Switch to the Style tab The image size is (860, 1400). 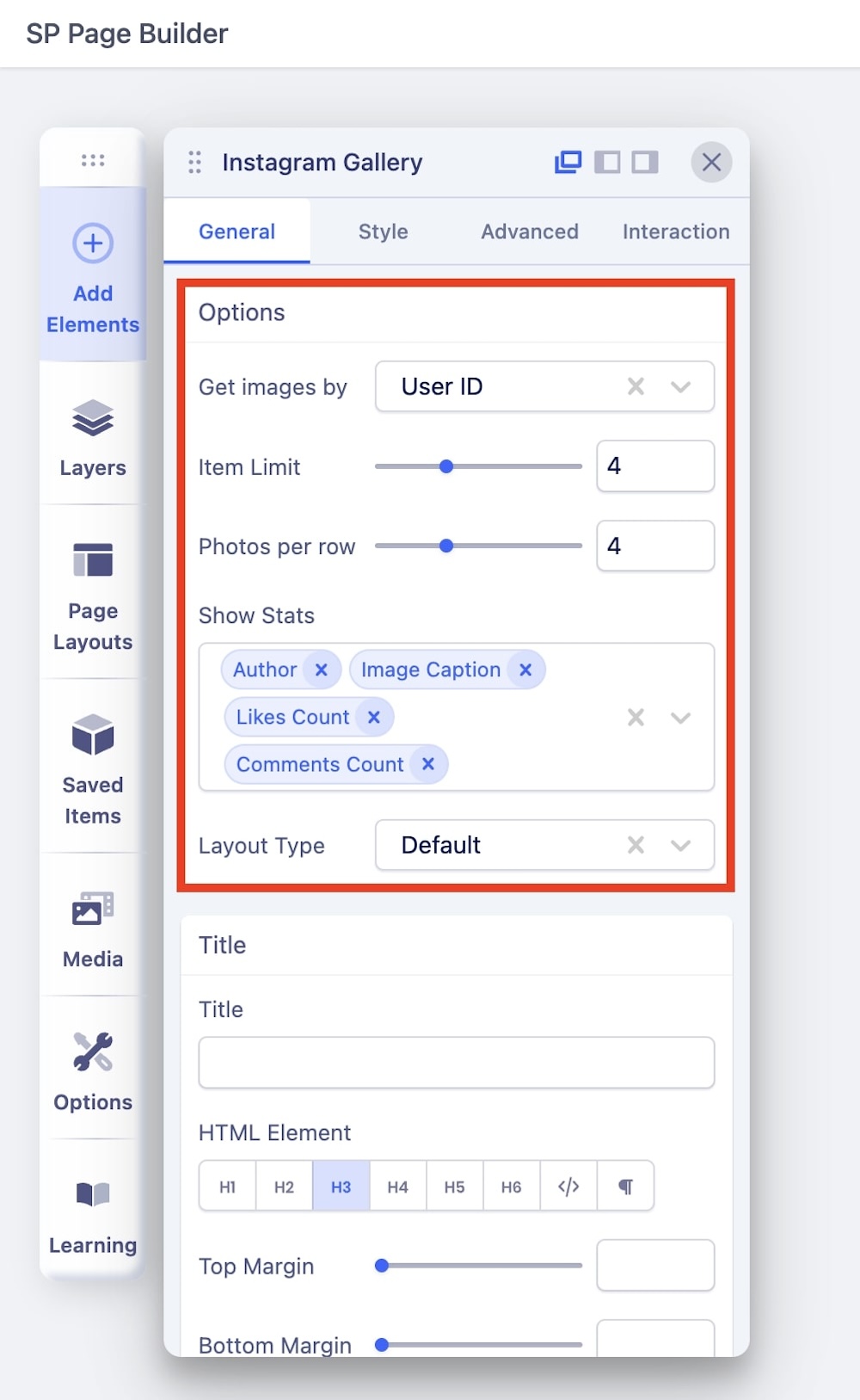point(383,231)
